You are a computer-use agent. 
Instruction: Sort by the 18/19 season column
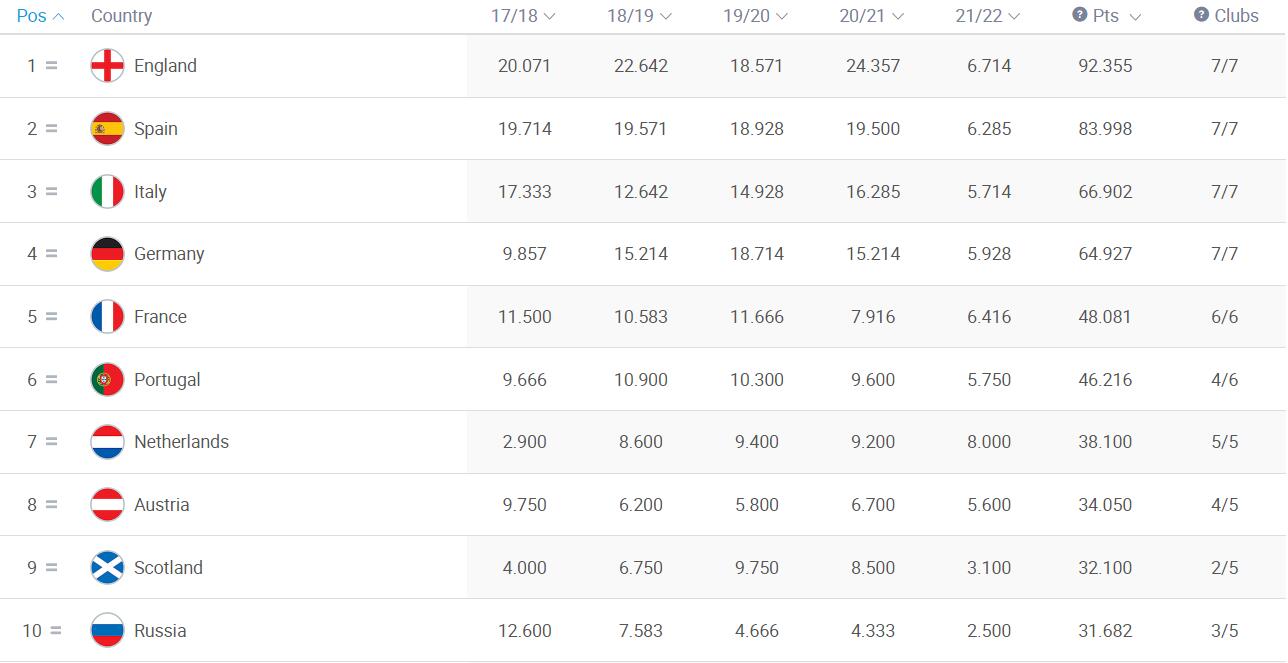(639, 16)
